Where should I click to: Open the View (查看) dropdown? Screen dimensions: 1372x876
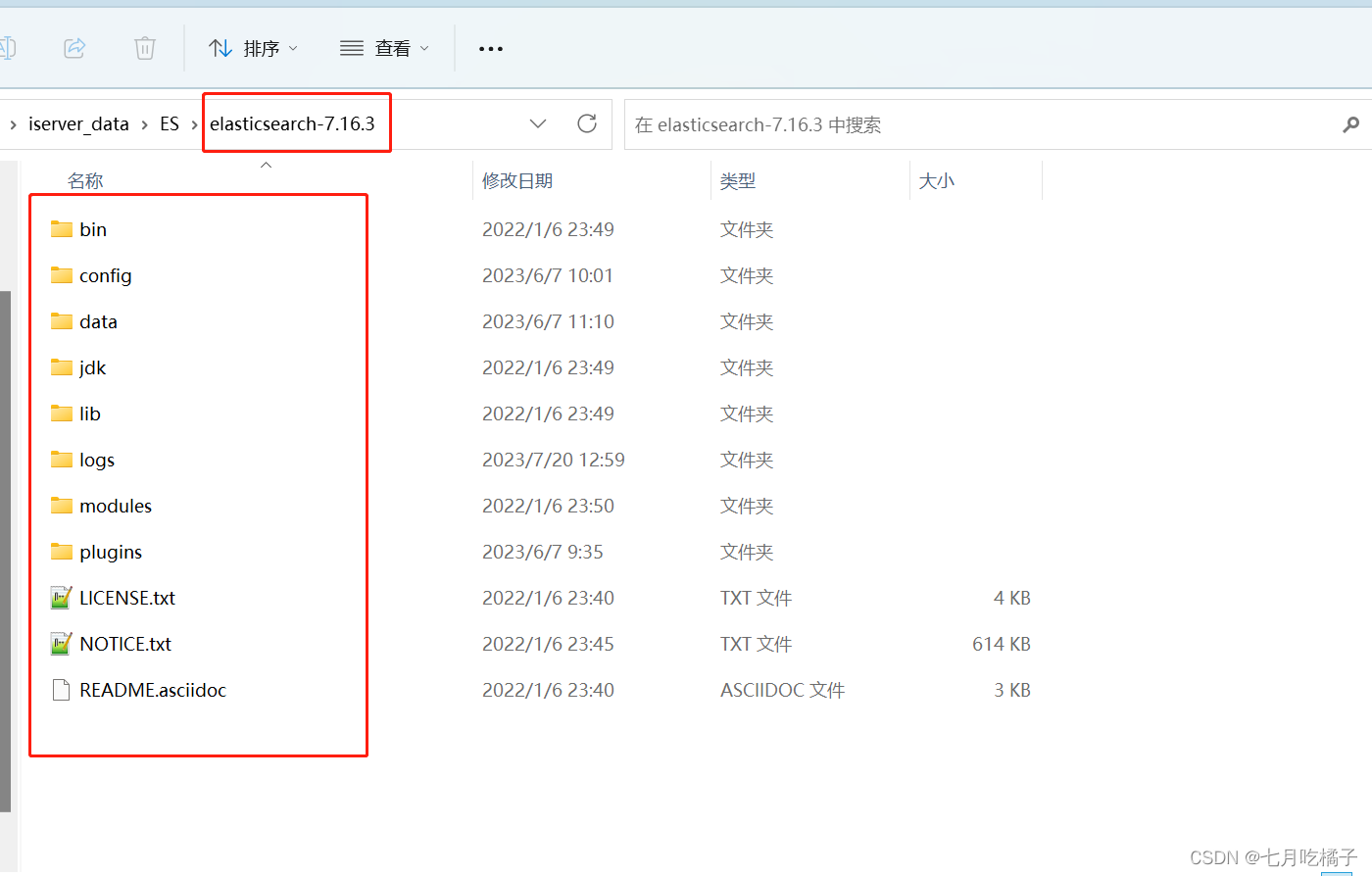coord(384,48)
